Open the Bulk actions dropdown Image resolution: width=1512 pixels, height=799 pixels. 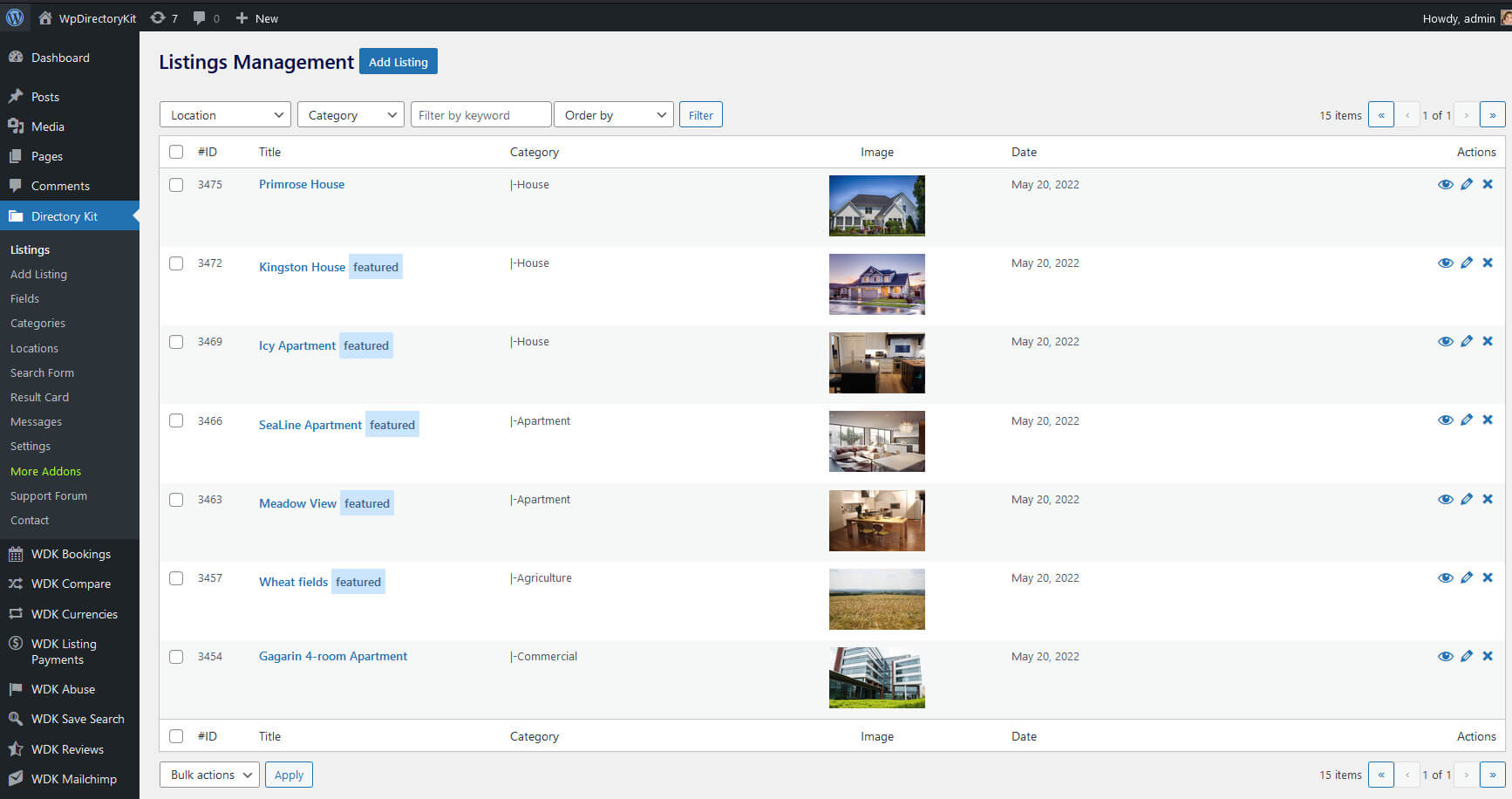click(x=209, y=775)
